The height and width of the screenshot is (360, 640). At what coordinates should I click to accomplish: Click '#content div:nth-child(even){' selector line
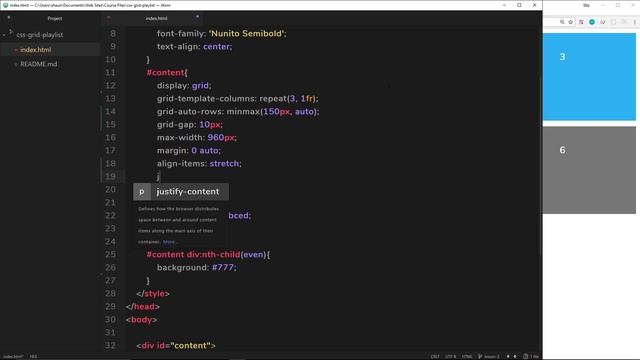tap(208, 255)
